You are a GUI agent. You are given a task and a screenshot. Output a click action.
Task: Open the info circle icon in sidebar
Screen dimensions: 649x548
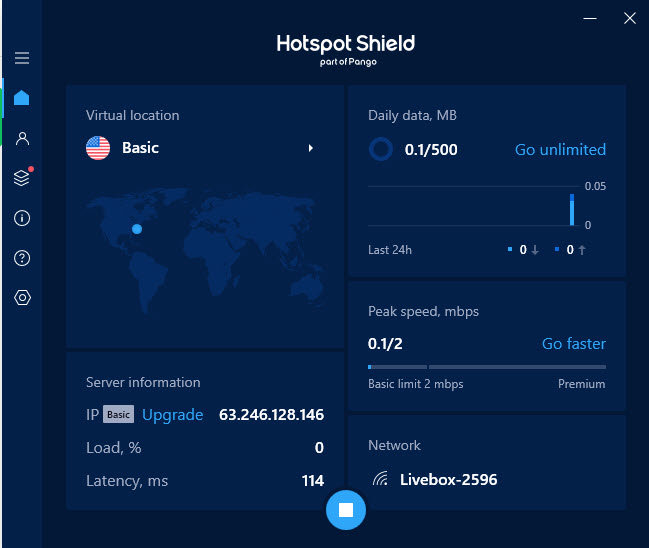pos(22,218)
